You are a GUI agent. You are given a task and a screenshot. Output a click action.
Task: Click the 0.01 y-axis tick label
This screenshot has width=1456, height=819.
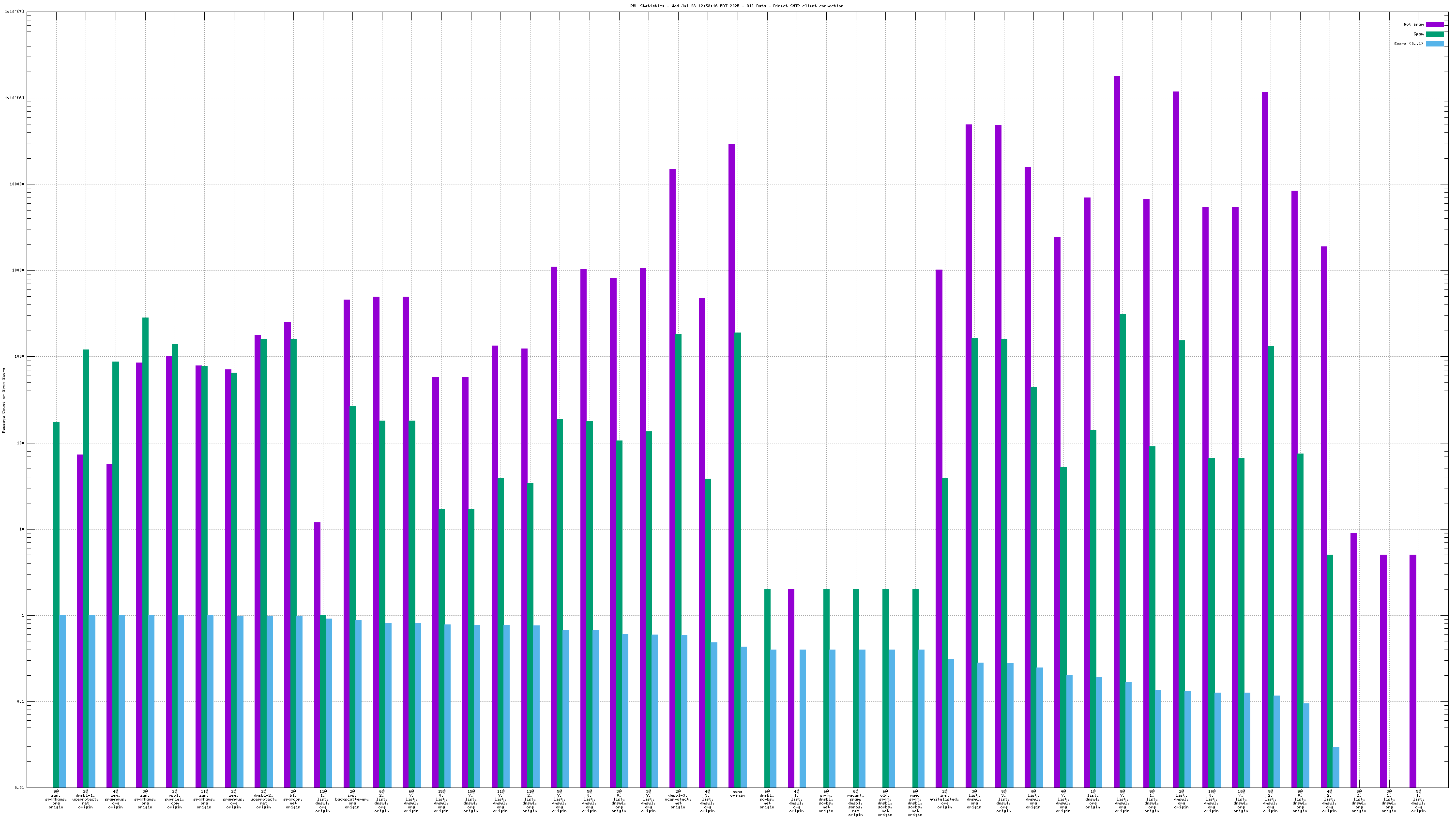click(x=19, y=788)
